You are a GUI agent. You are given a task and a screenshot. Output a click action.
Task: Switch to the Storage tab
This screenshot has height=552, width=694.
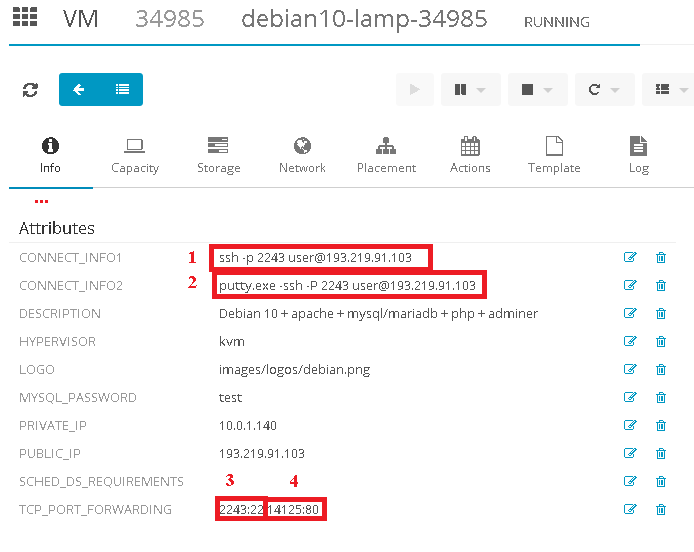coord(218,155)
